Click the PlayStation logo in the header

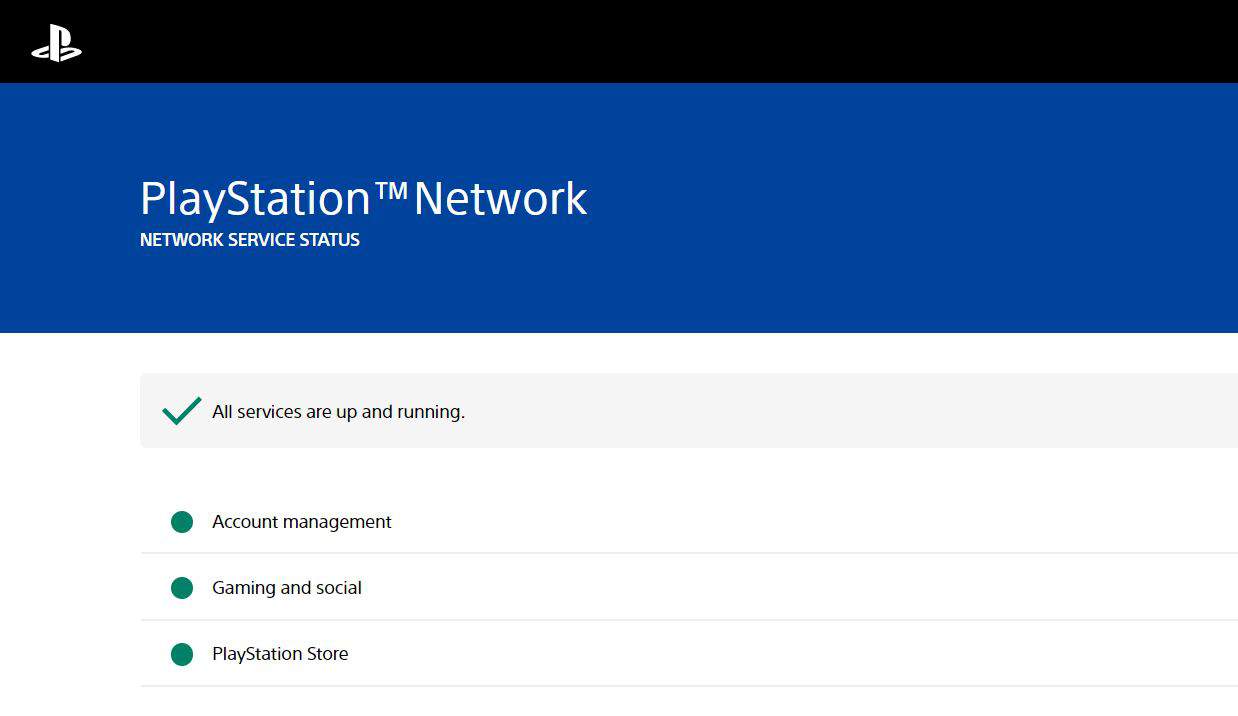coord(56,42)
